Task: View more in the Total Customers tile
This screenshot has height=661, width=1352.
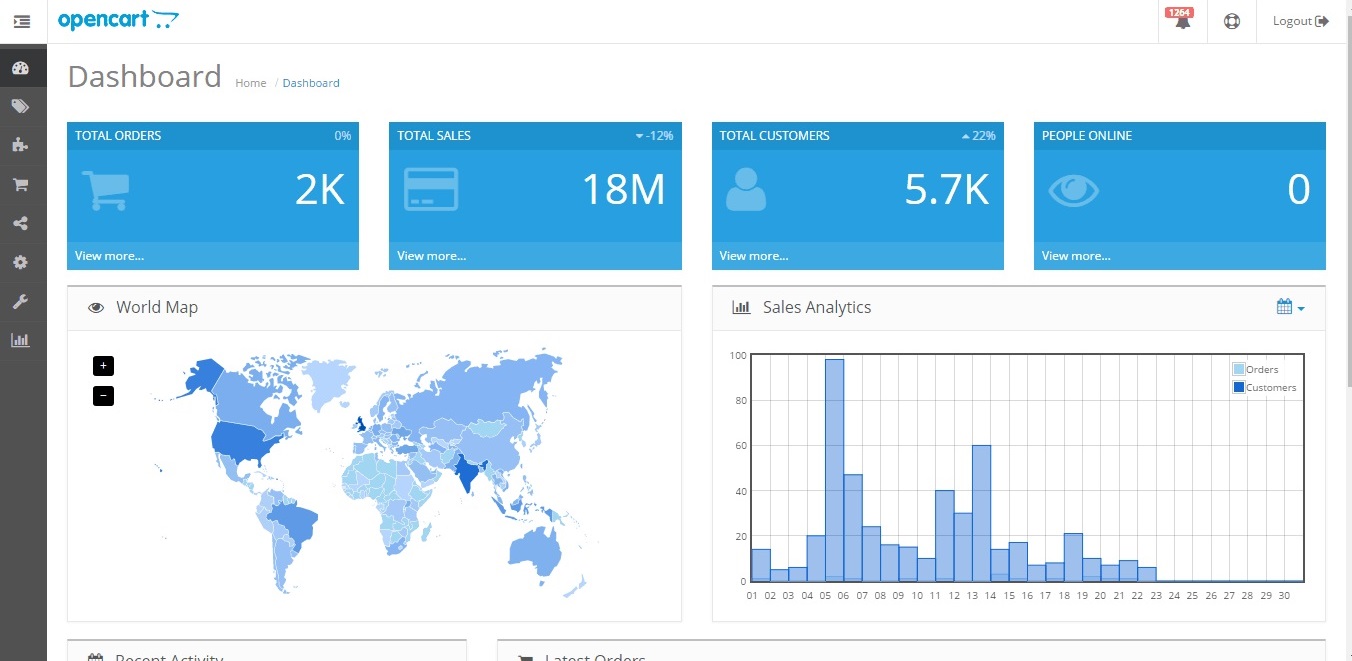Action: [x=754, y=256]
